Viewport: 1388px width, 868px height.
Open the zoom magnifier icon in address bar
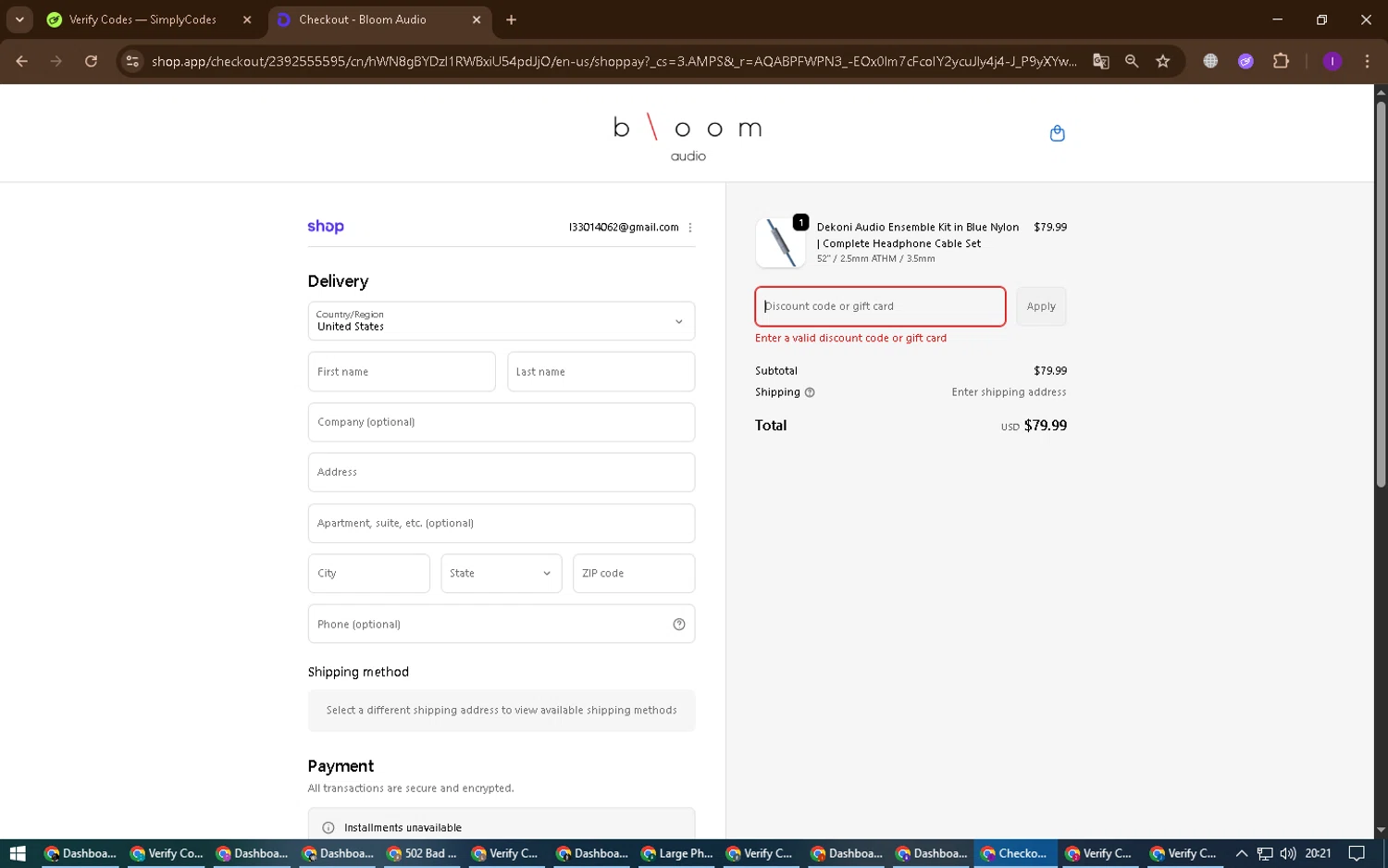tap(1132, 61)
